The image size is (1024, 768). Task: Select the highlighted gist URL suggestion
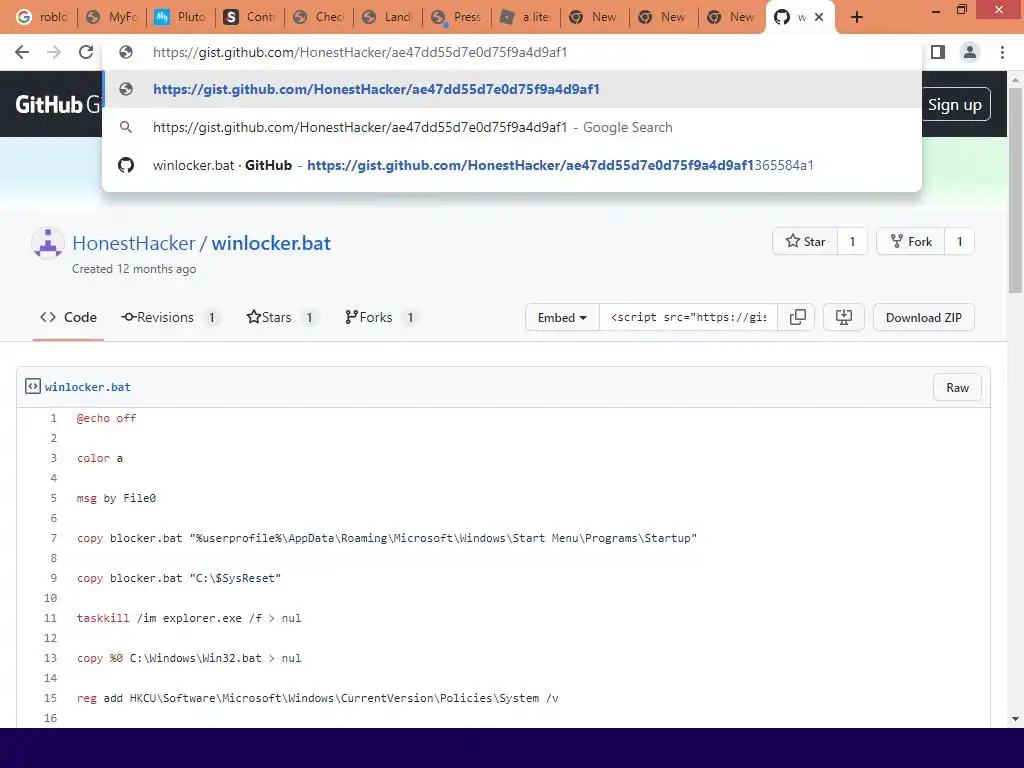click(512, 89)
